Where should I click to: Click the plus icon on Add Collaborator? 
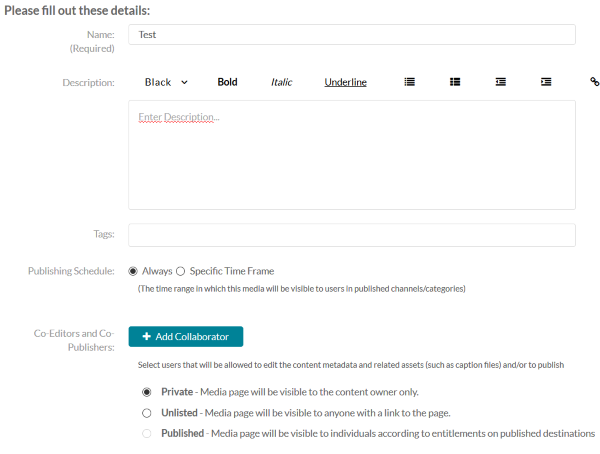click(146, 336)
